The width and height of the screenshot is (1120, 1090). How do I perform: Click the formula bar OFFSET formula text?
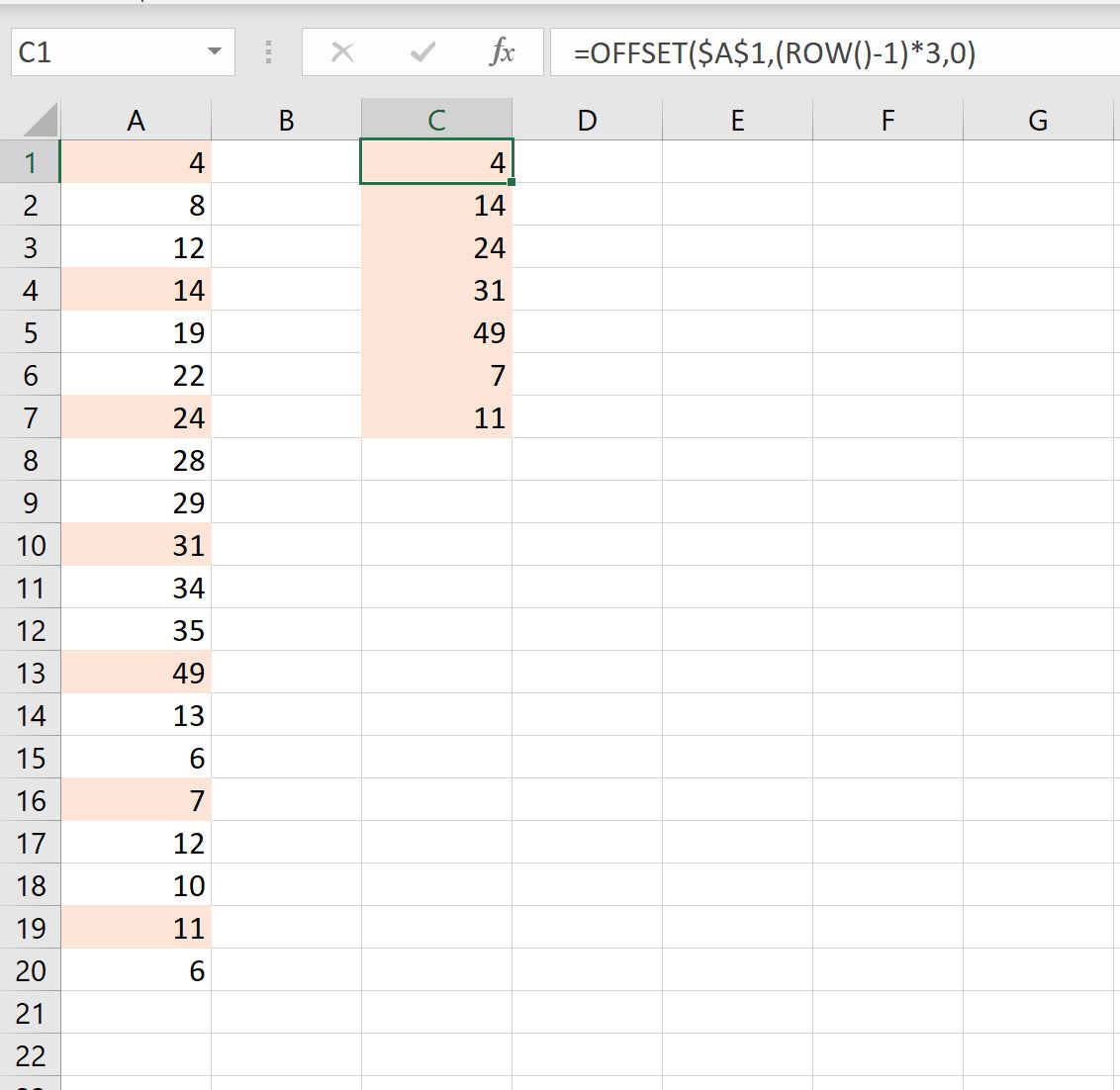point(775,52)
